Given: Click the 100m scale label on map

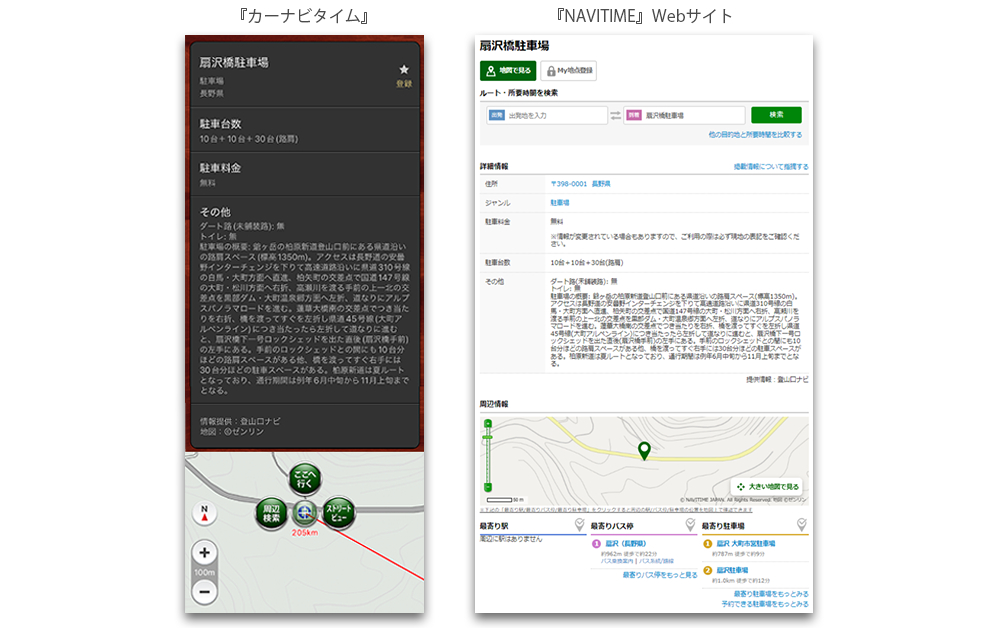Looking at the screenshot, I should pyautogui.click(x=205, y=573).
